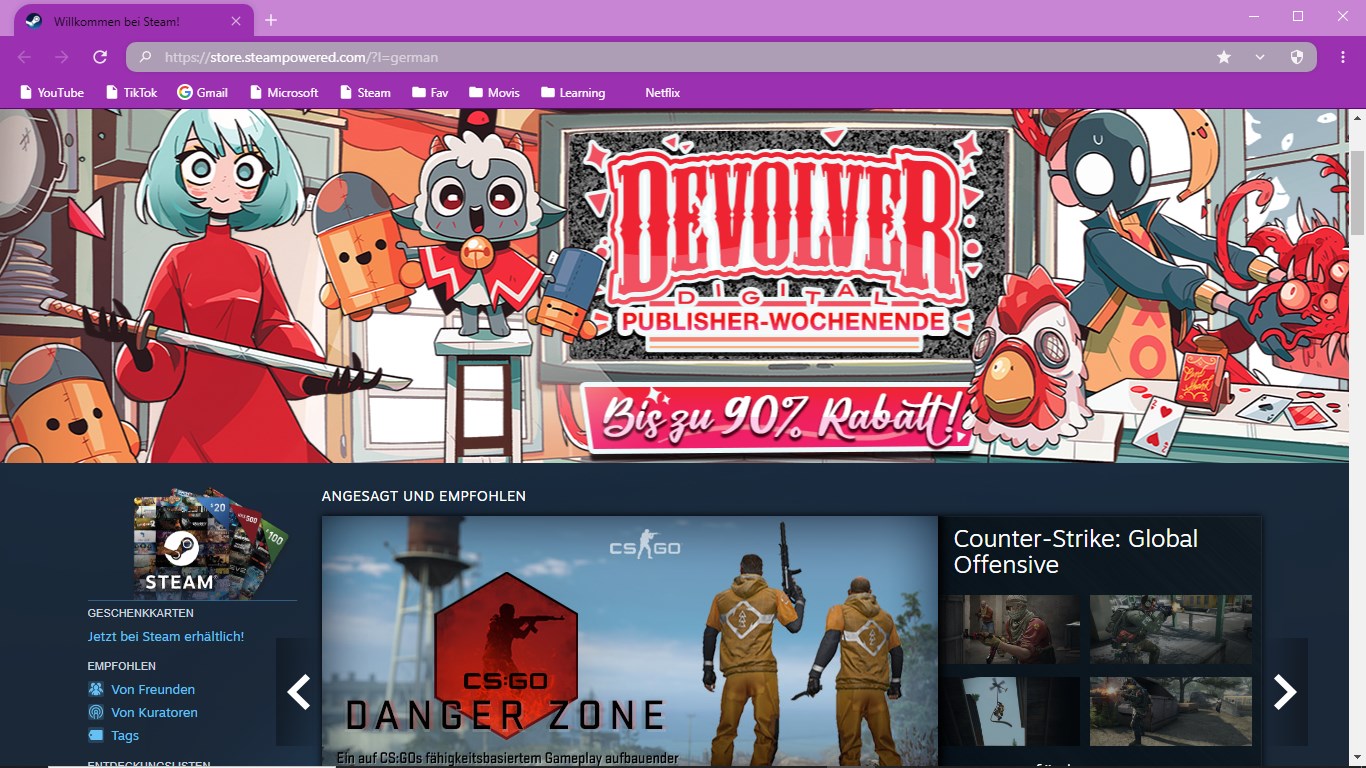1366x768 pixels.
Task: Open the YouTube bookmark
Action: click(52, 92)
